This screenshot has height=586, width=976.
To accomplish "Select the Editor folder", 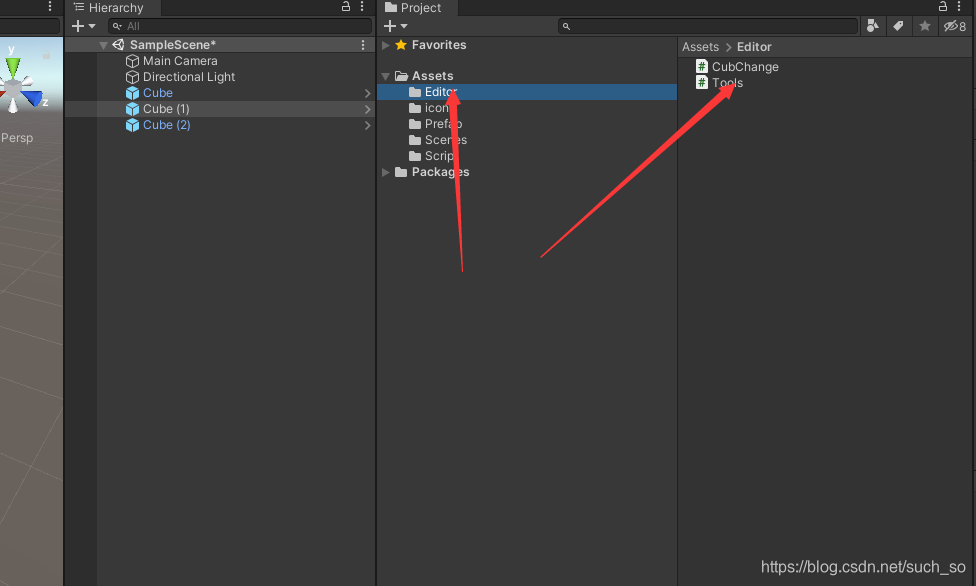I will (527, 92).
